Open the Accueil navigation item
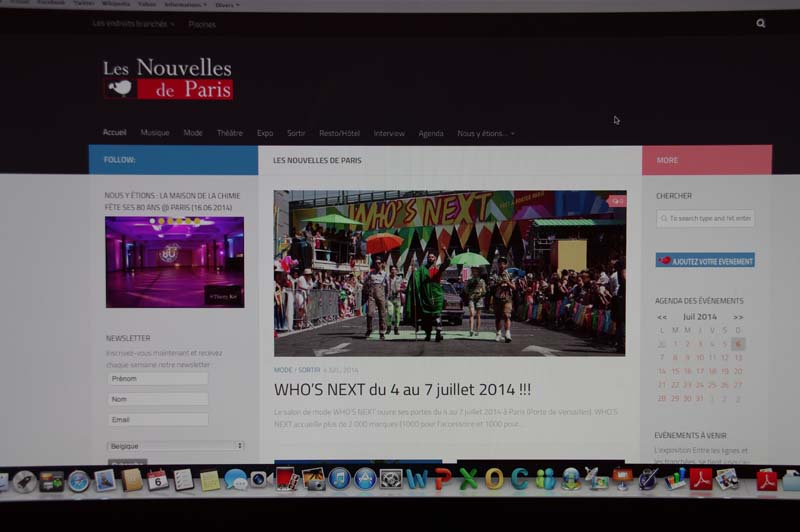Screen dimensions: 800x532 [114, 133]
